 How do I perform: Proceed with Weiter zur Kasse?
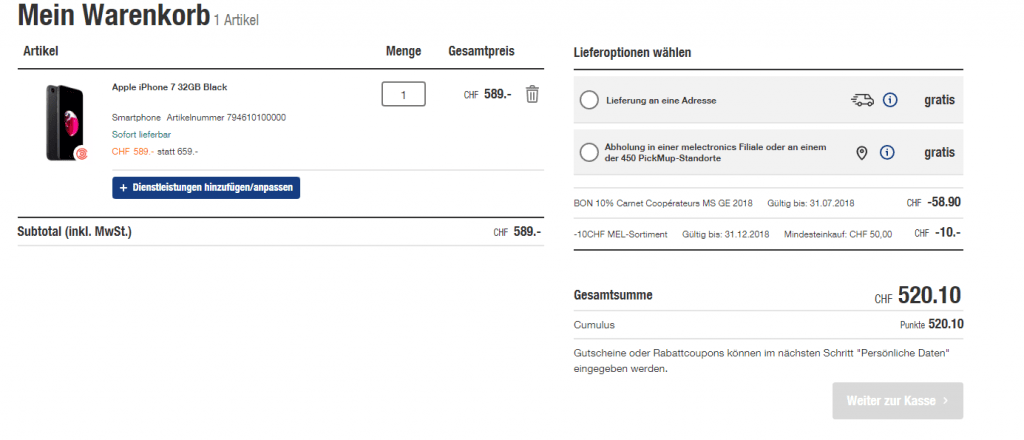[897, 401]
